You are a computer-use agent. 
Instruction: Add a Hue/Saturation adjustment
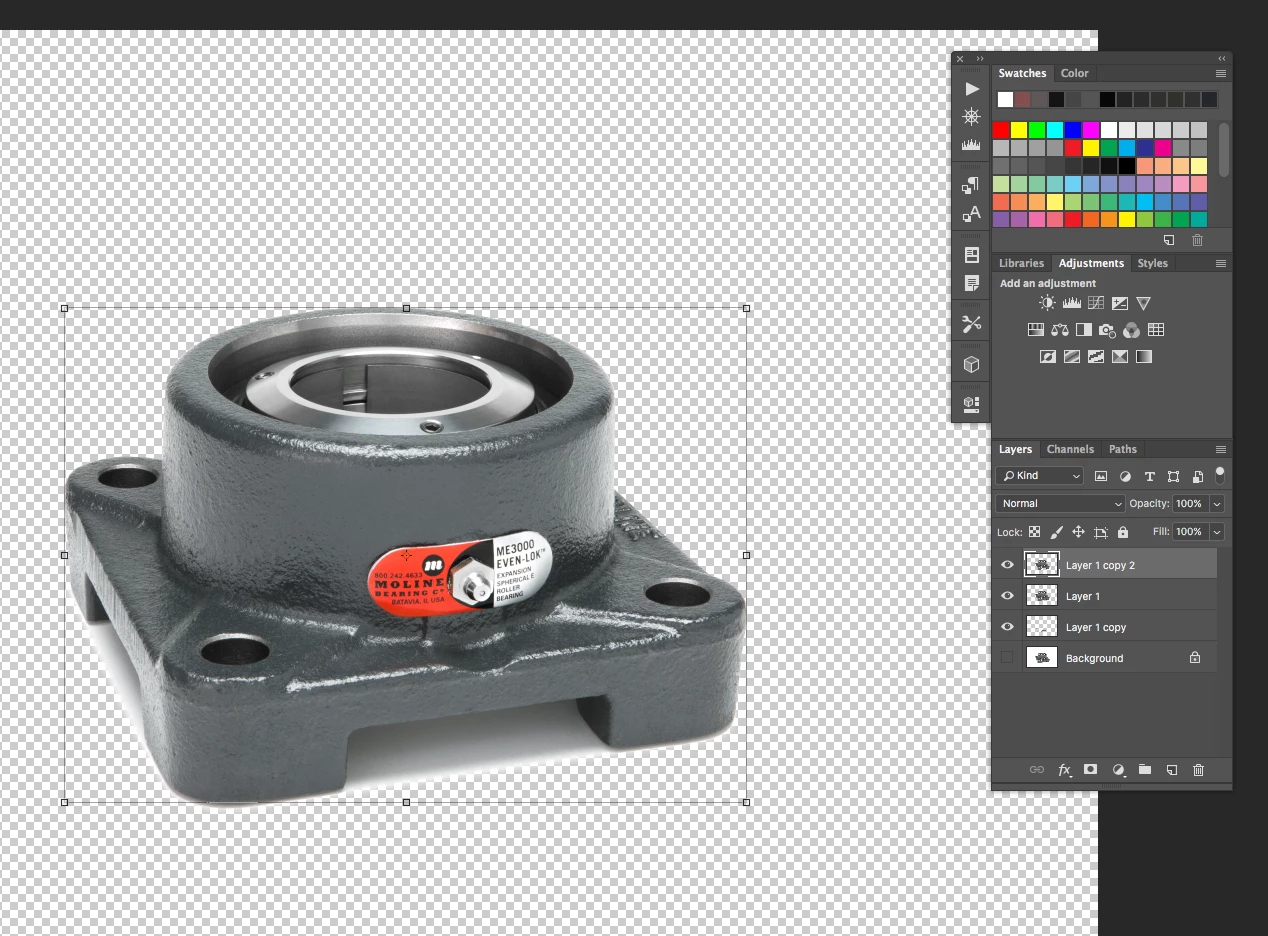[x=1036, y=330]
